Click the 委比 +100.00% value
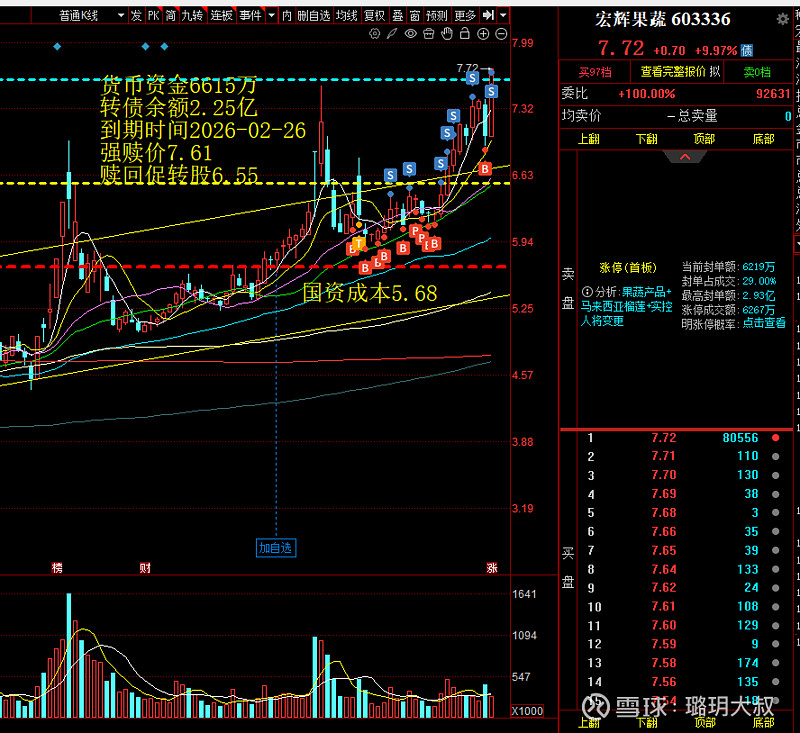 click(x=646, y=94)
